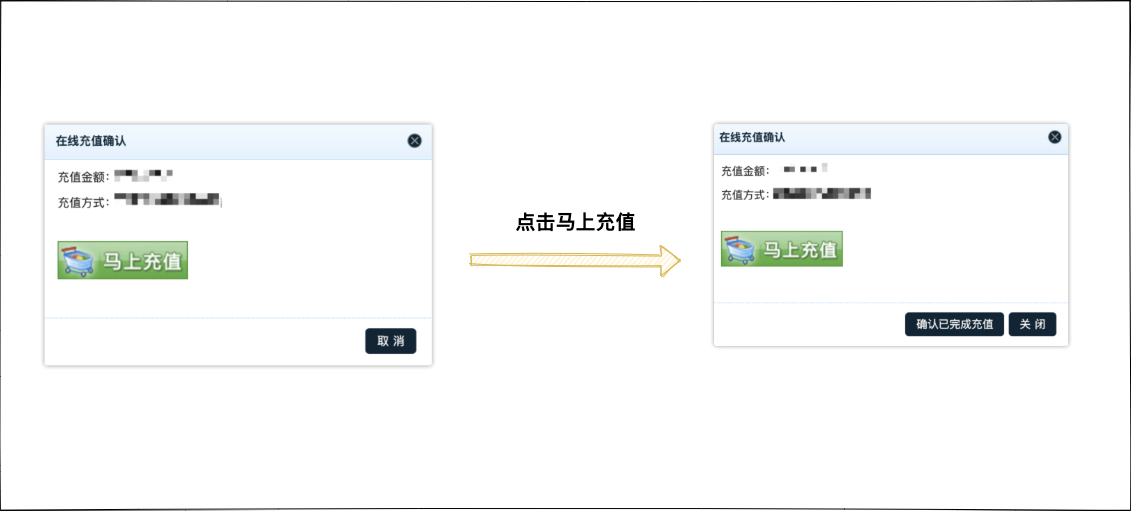Click 马上充值 button in left dialog
This screenshot has width=1131, height=511.
pyautogui.click(x=123, y=260)
